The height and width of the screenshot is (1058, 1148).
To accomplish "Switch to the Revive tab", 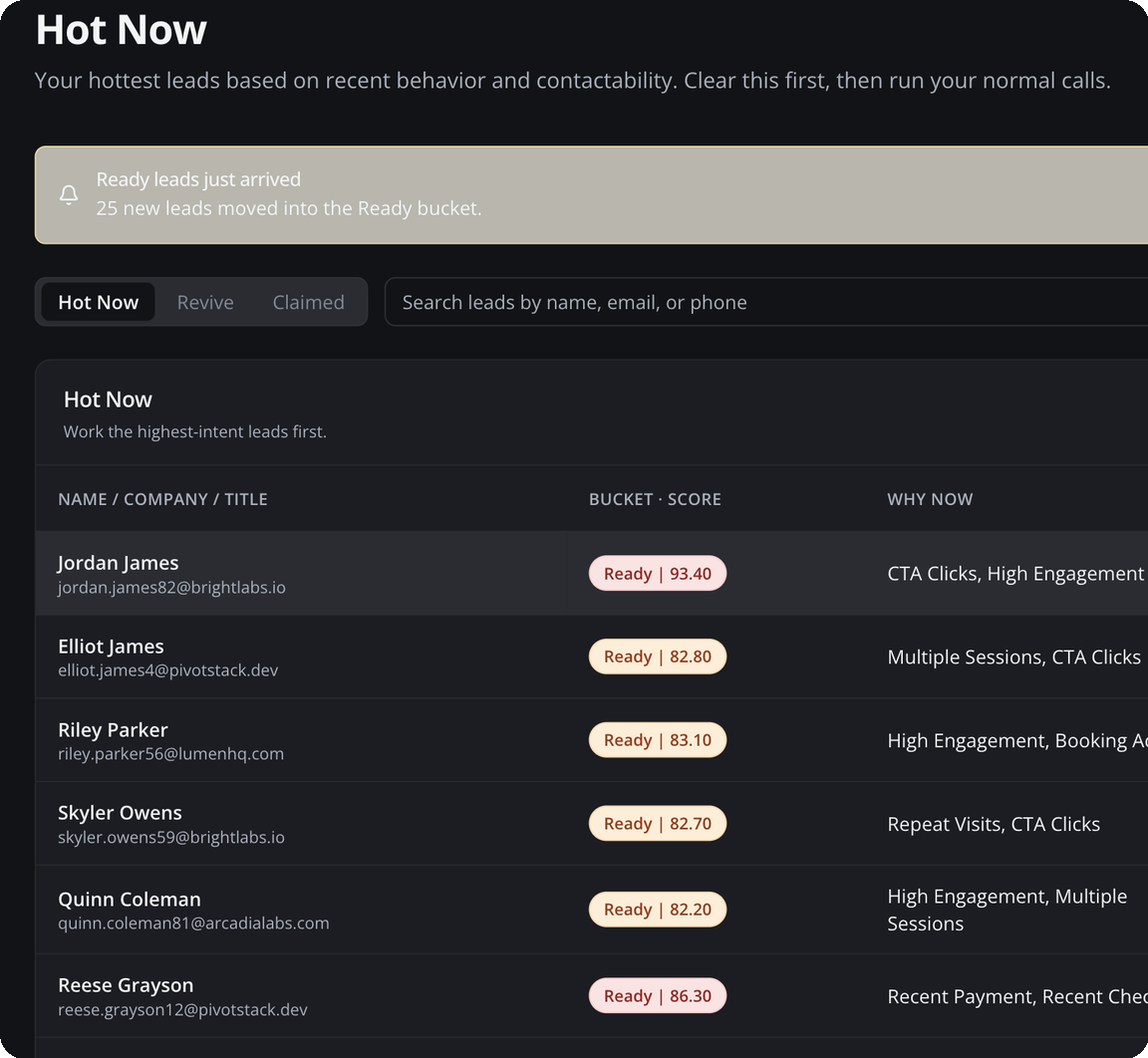I will [205, 302].
